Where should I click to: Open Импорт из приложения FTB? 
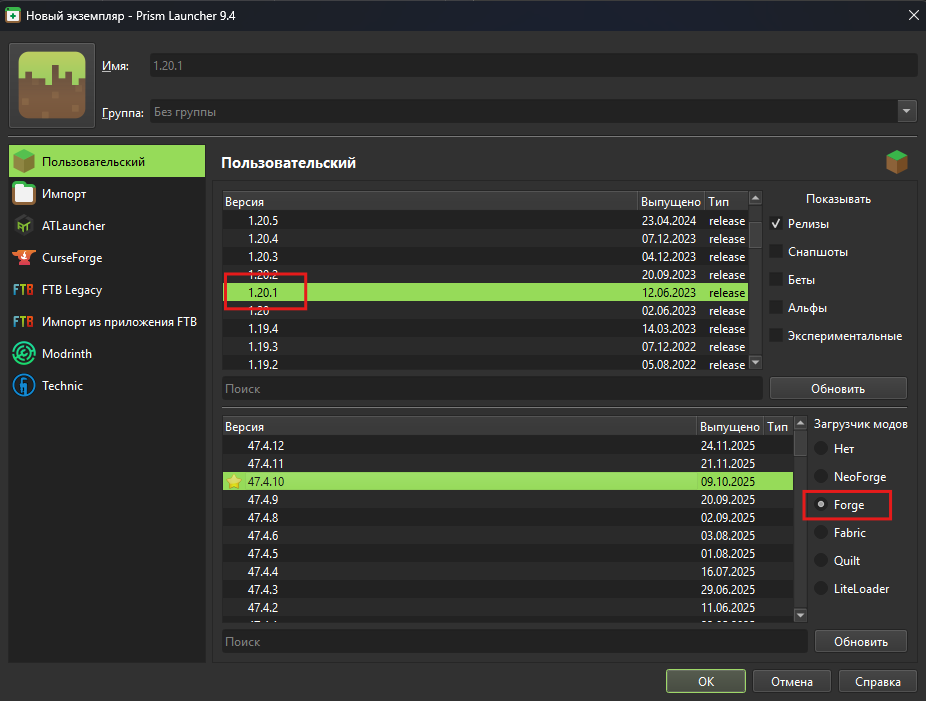pyautogui.click(x=107, y=321)
